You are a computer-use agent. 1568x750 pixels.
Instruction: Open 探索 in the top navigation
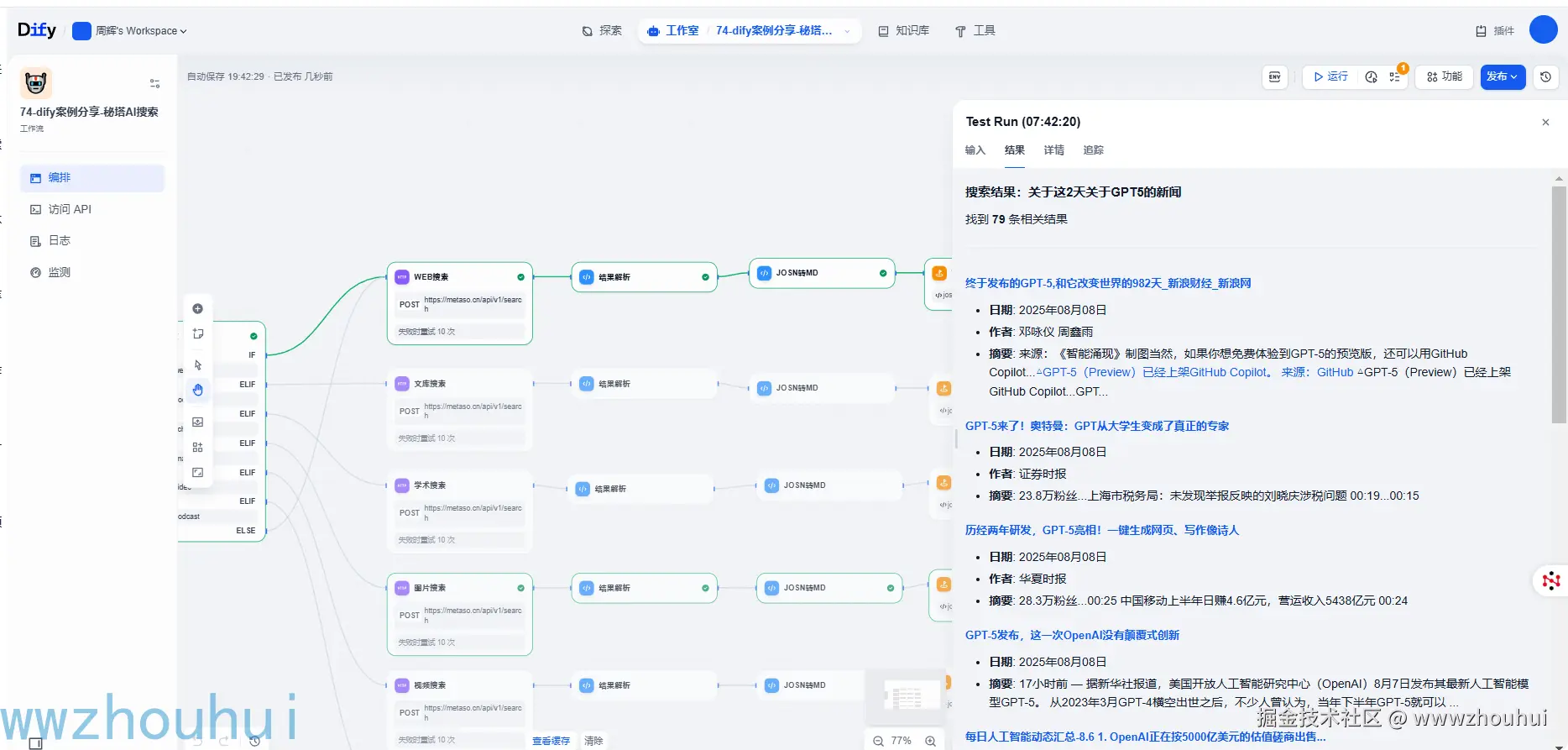click(x=602, y=31)
